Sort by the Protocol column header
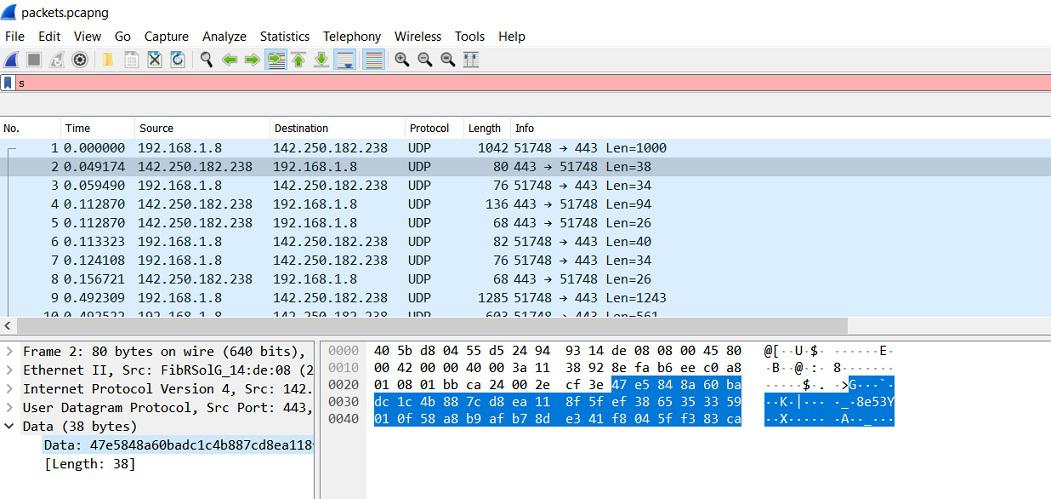 tap(434, 128)
